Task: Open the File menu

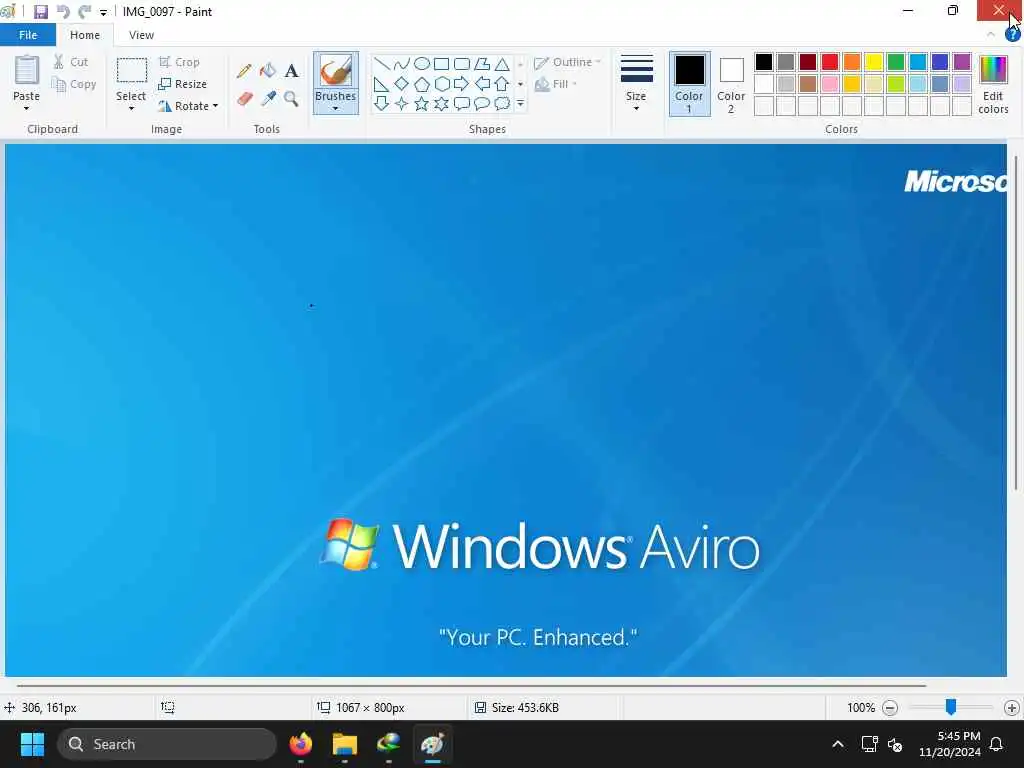Action: click(27, 35)
